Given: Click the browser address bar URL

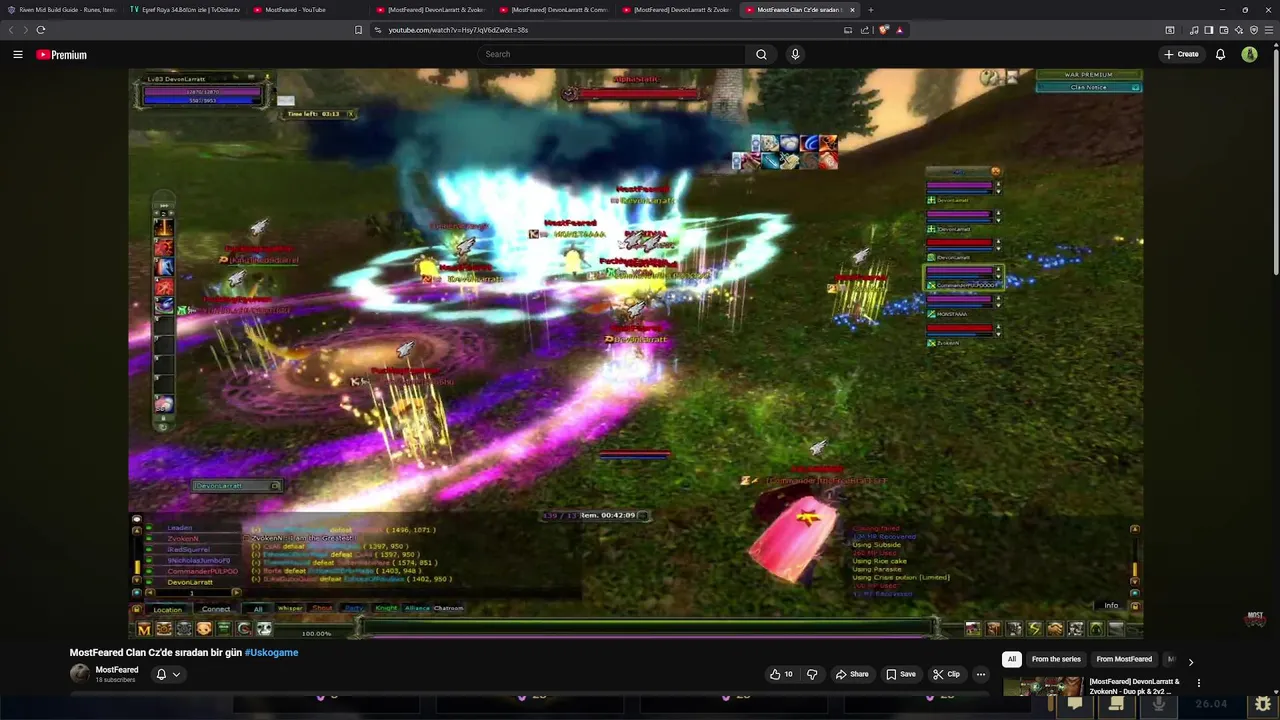Looking at the screenshot, I should point(458,30).
